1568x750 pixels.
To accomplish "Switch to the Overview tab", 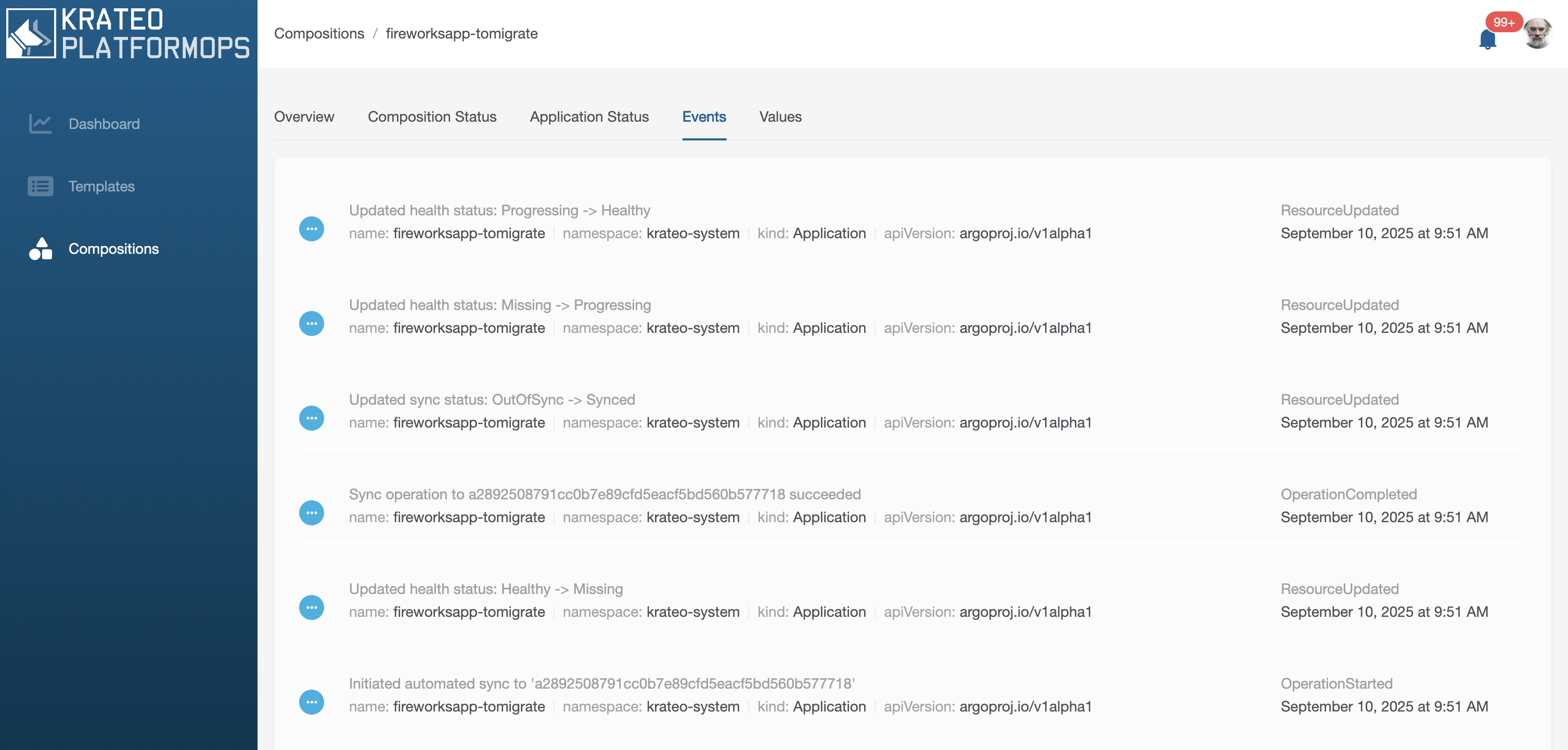I will point(304,117).
